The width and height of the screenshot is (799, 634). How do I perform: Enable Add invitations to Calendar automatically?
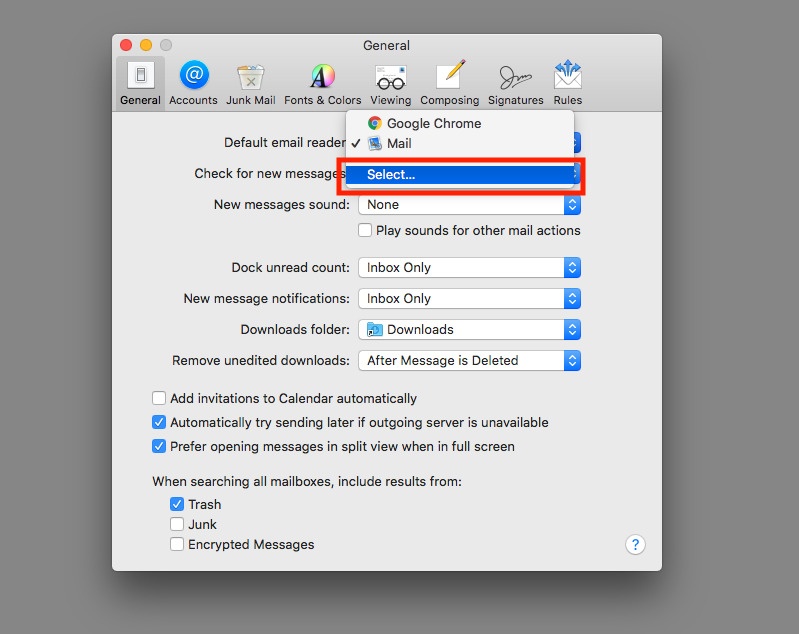pyautogui.click(x=159, y=398)
